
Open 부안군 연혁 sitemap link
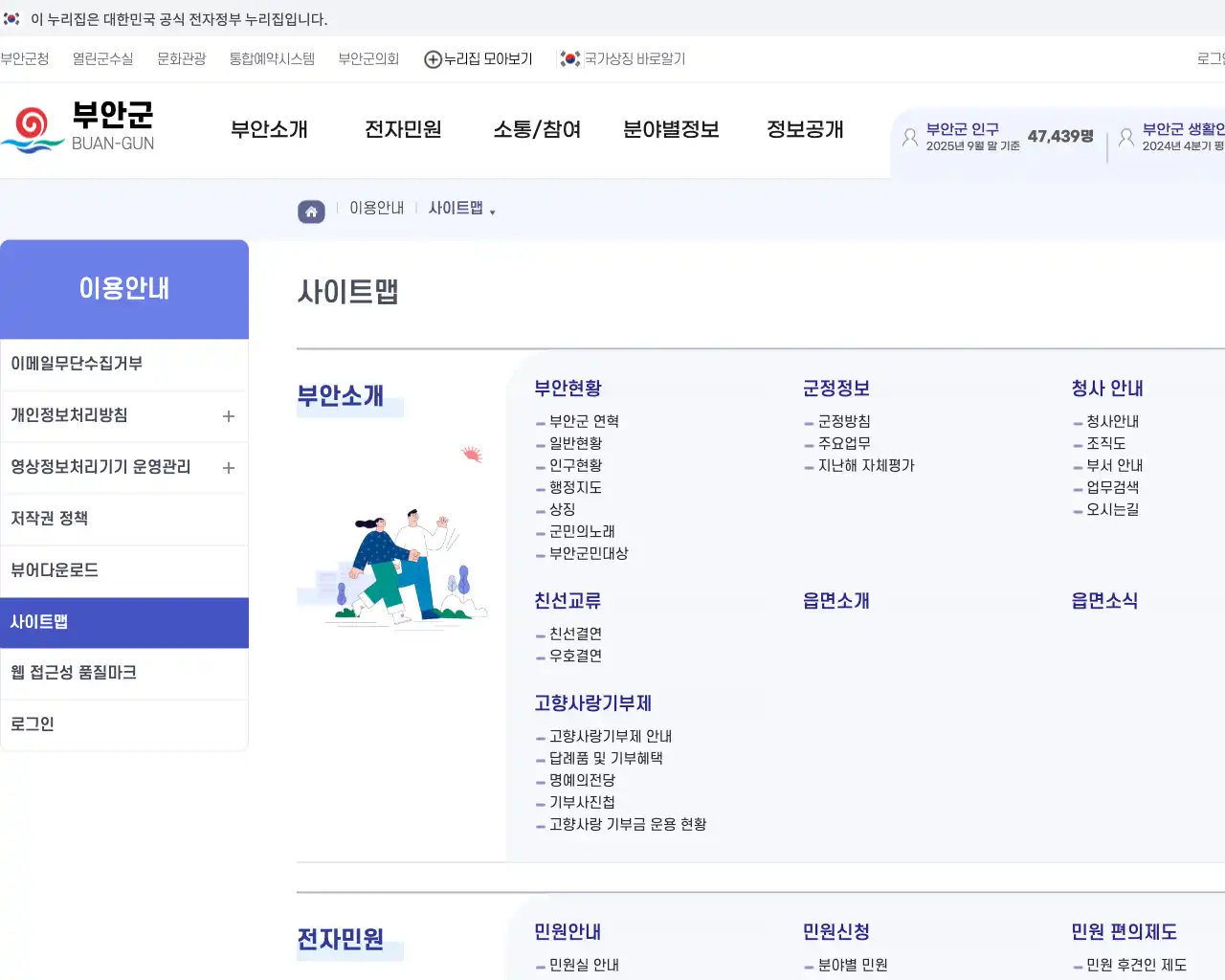584,421
